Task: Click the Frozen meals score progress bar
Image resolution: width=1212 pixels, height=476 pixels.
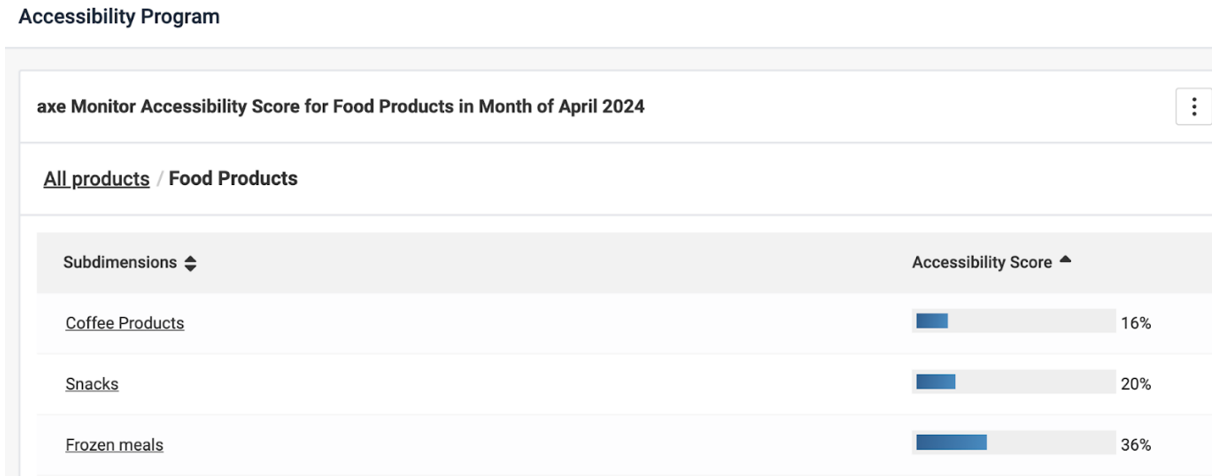Action: coord(1013,443)
